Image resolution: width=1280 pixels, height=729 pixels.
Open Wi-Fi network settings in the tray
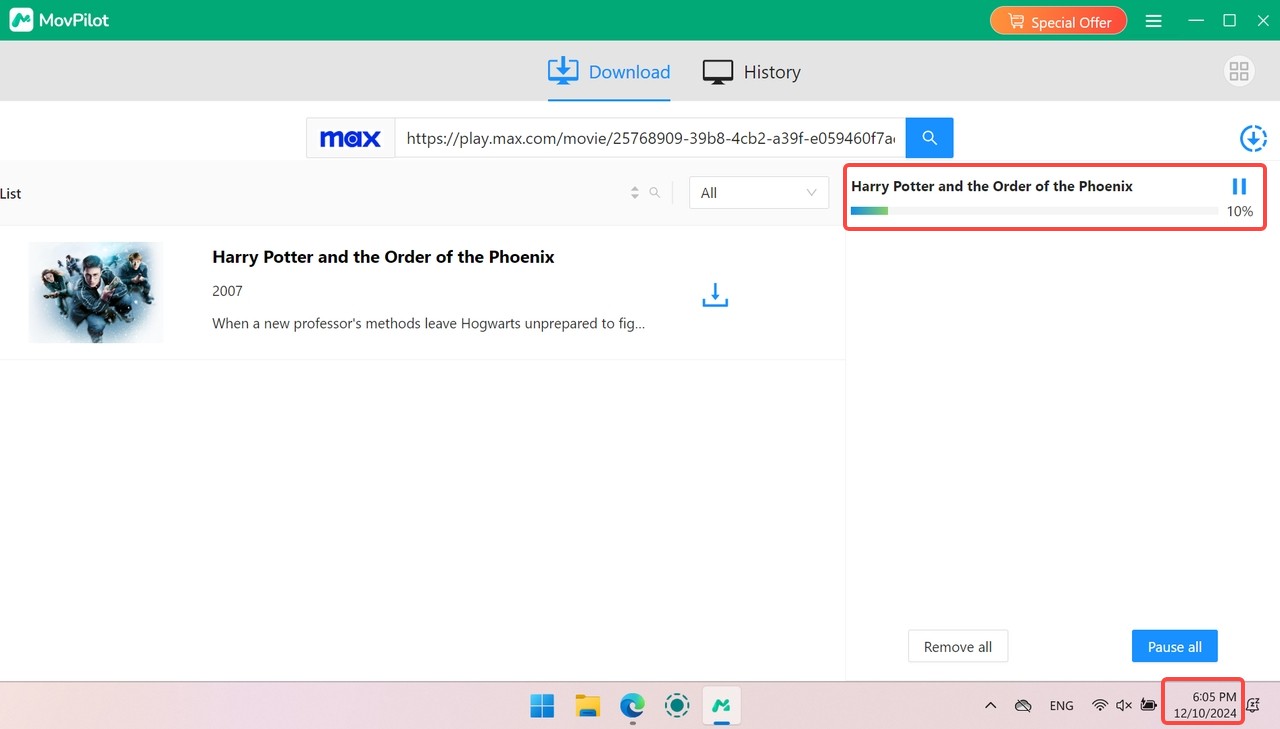[1100, 706]
